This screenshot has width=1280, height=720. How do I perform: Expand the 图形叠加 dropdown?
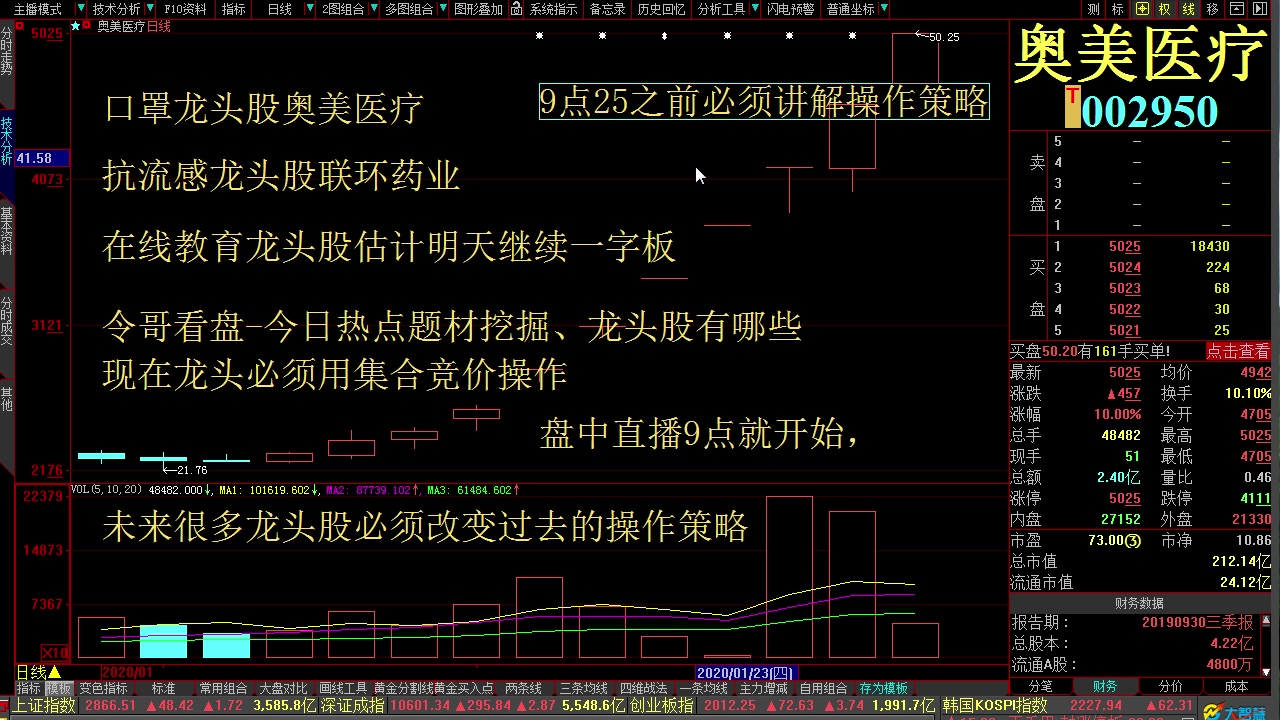(x=479, y=9)
